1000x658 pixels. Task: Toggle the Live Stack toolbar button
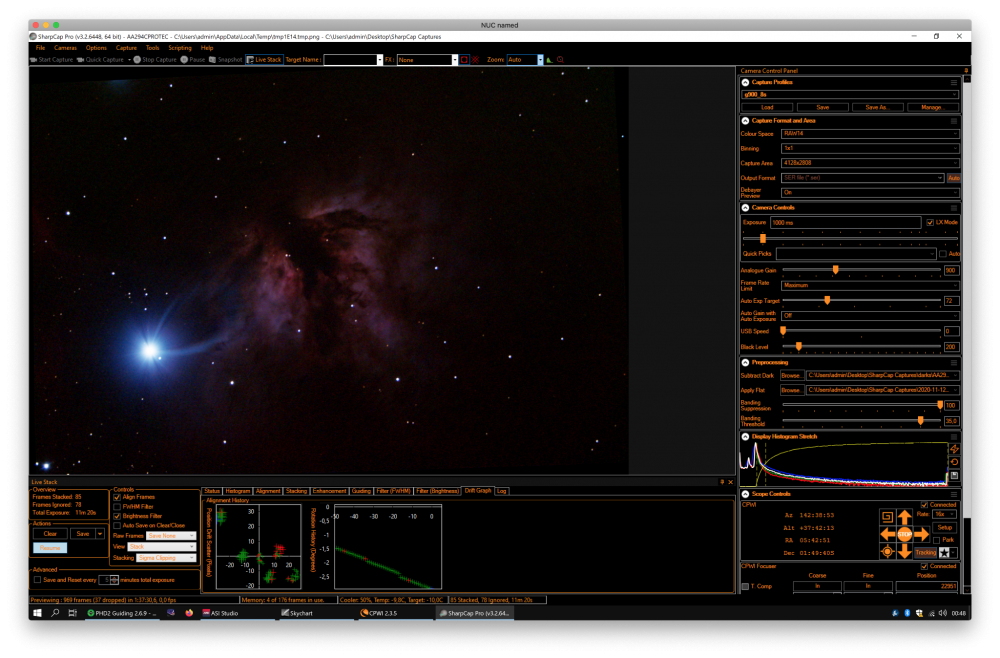tap(264, 59)
